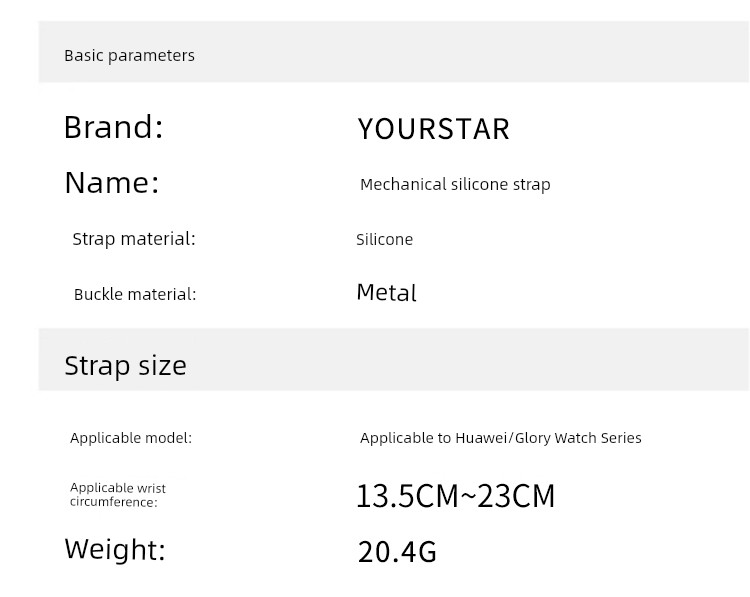Select the Strap material label
750x597 pixels.
pyautogui.click(x=134, y=239)
